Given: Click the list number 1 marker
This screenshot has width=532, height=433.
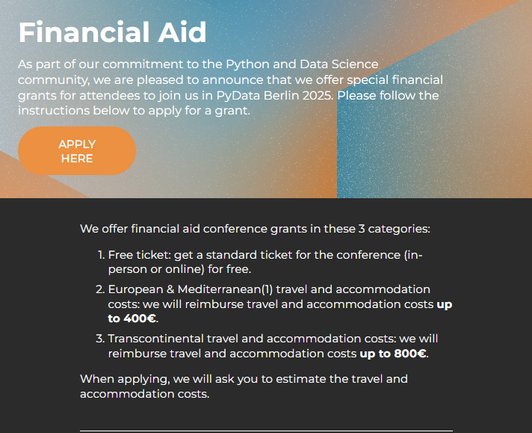Looking at the screenshot, I should coord(101,255).
